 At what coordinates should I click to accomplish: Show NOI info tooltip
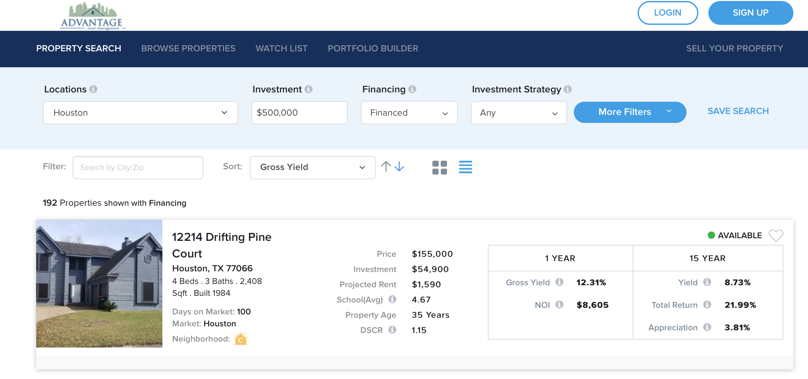(560, 305)
